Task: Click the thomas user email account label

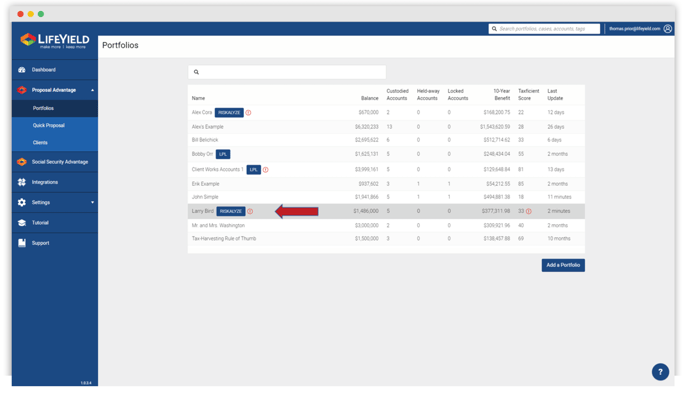Action: tap(634, 29)
